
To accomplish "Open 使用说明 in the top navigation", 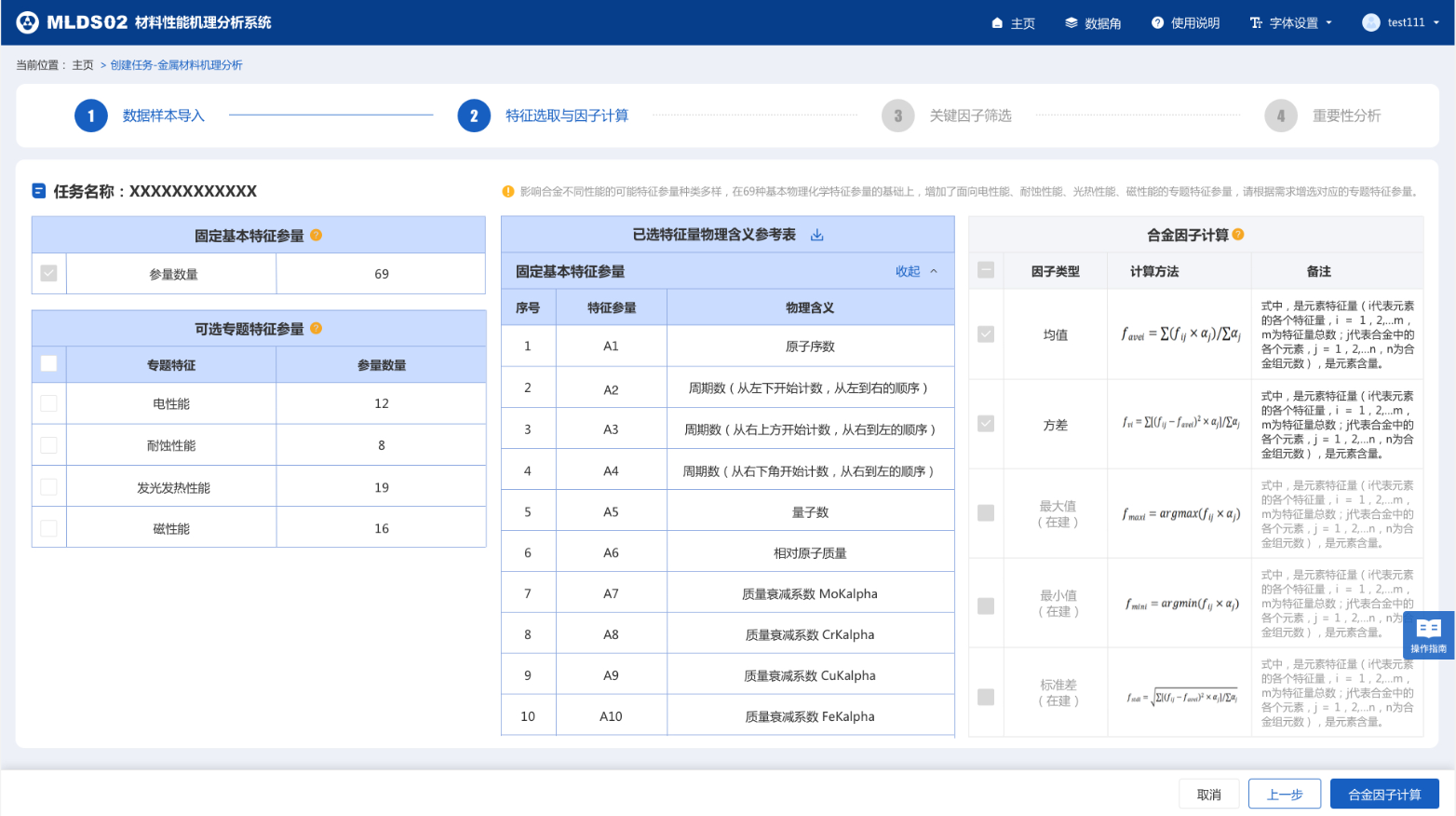I will pos(1186,22).
